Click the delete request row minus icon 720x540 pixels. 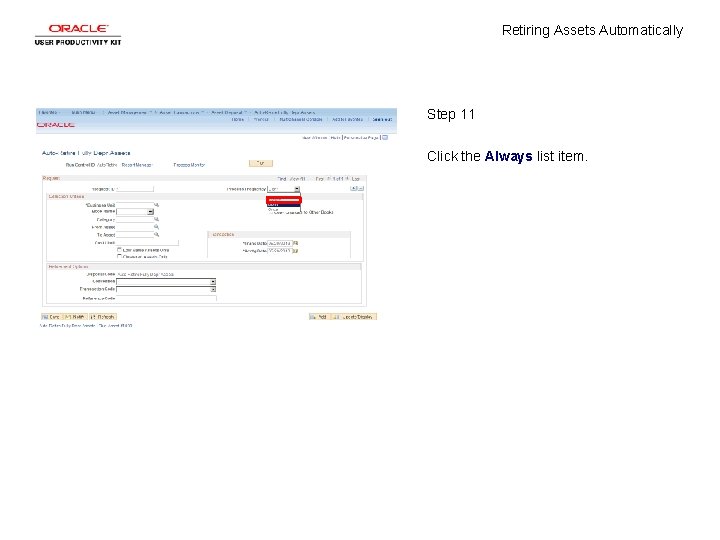click(x=360, y=188)
